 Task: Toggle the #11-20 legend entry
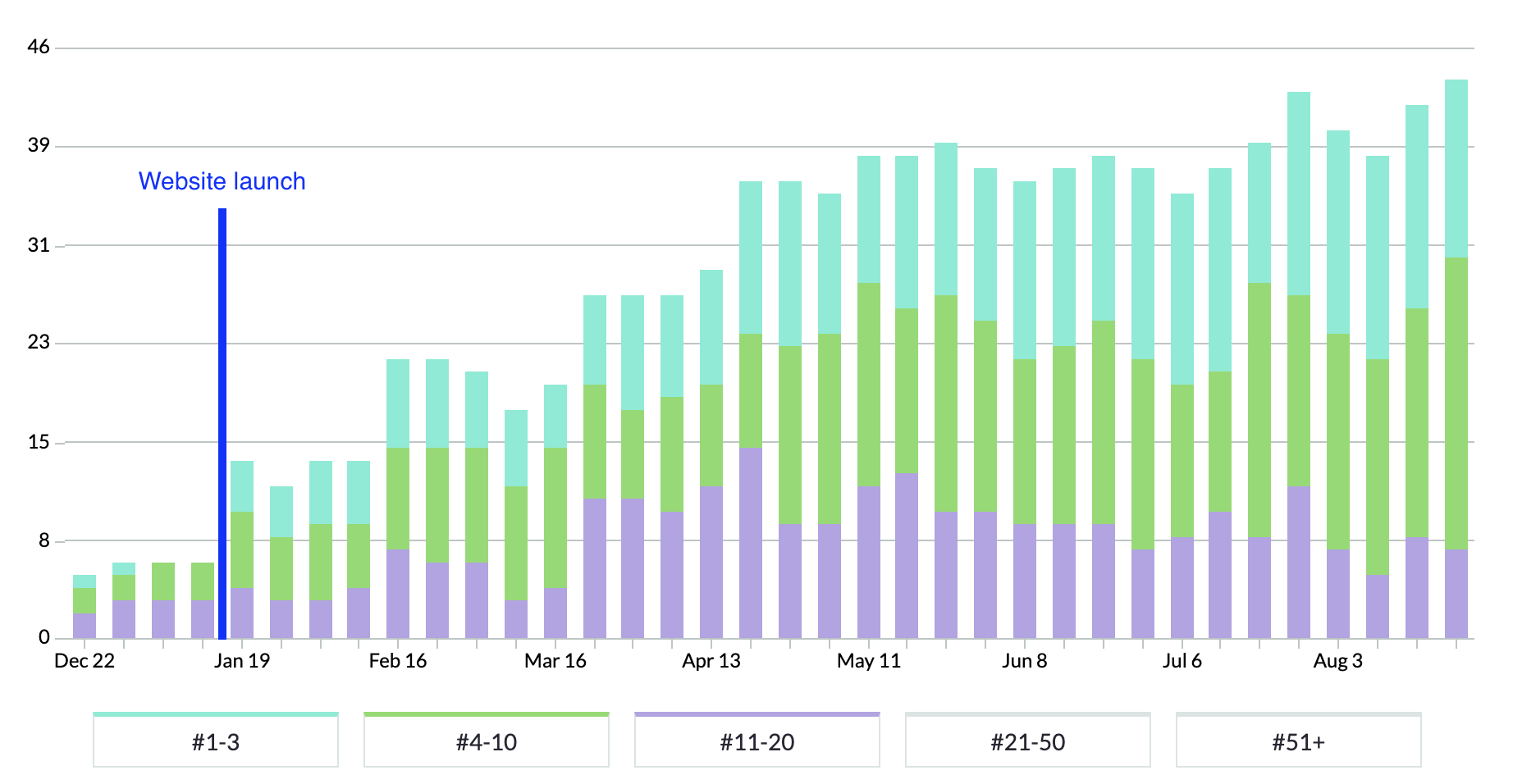click(x=756, y=741)
